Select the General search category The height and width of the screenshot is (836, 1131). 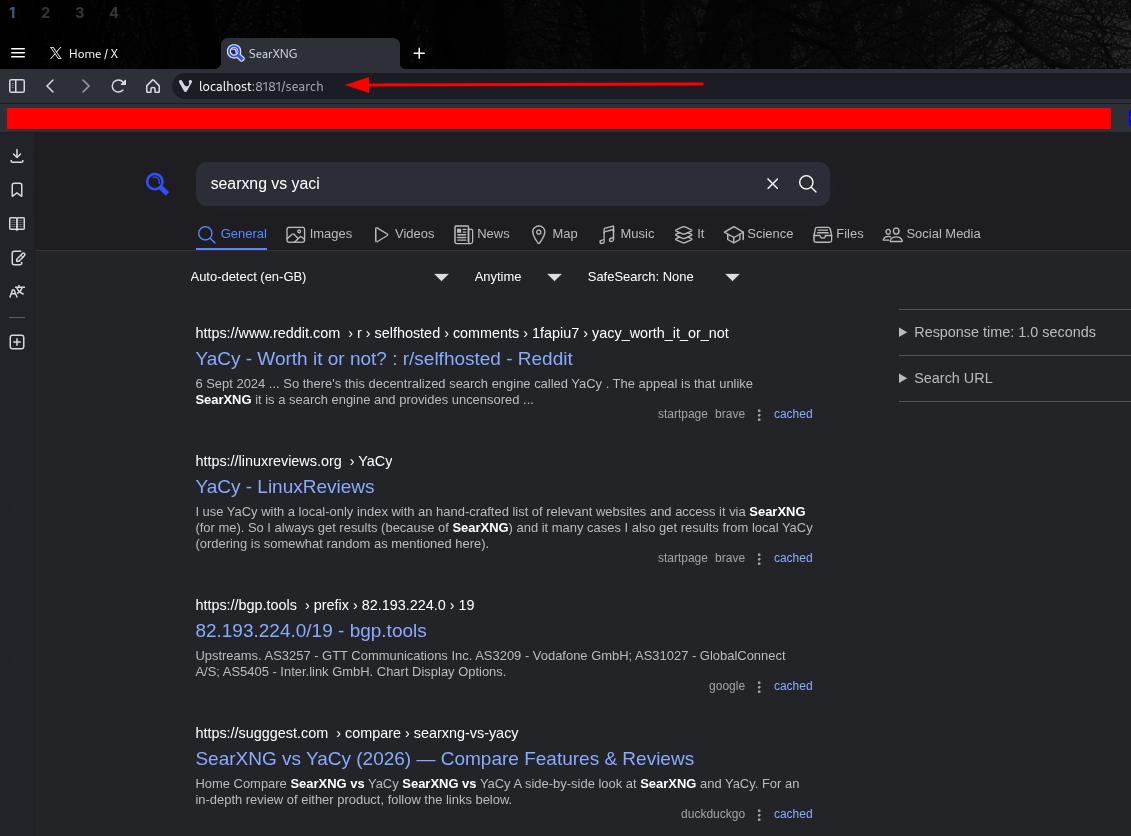click(232, 234)
